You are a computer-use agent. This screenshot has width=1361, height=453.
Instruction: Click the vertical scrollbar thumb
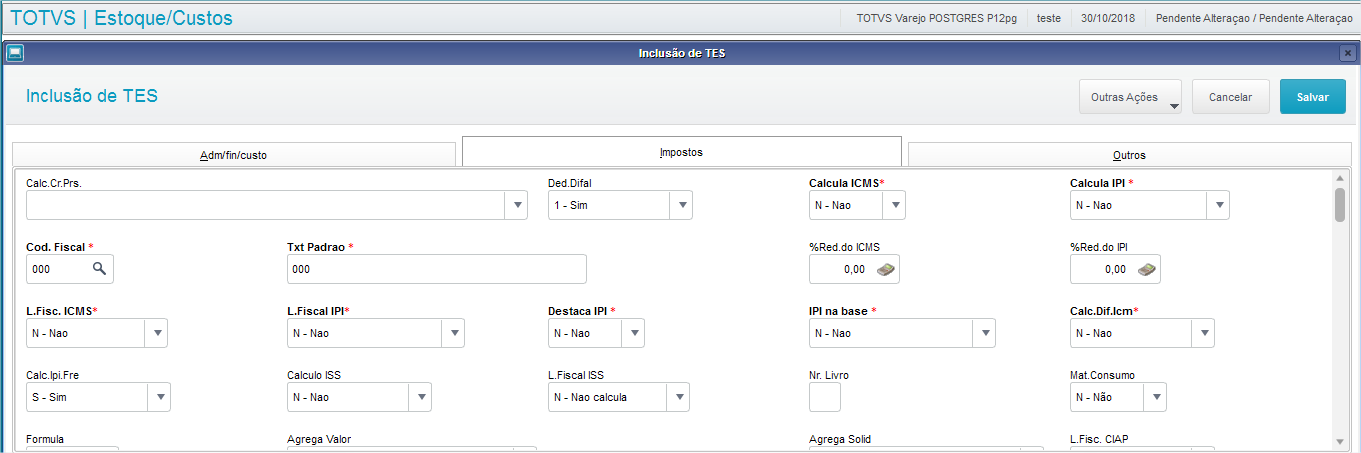[1339, 203]
